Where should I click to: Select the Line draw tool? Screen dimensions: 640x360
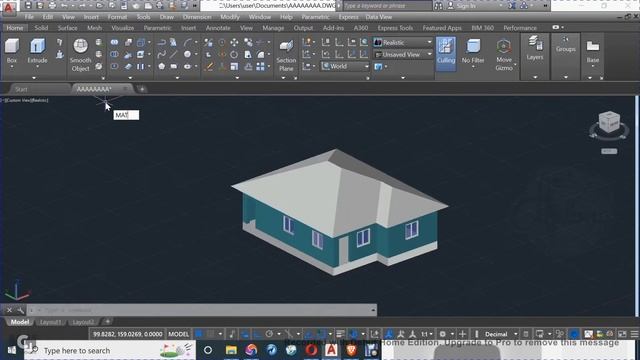click(x=174, y=54)
